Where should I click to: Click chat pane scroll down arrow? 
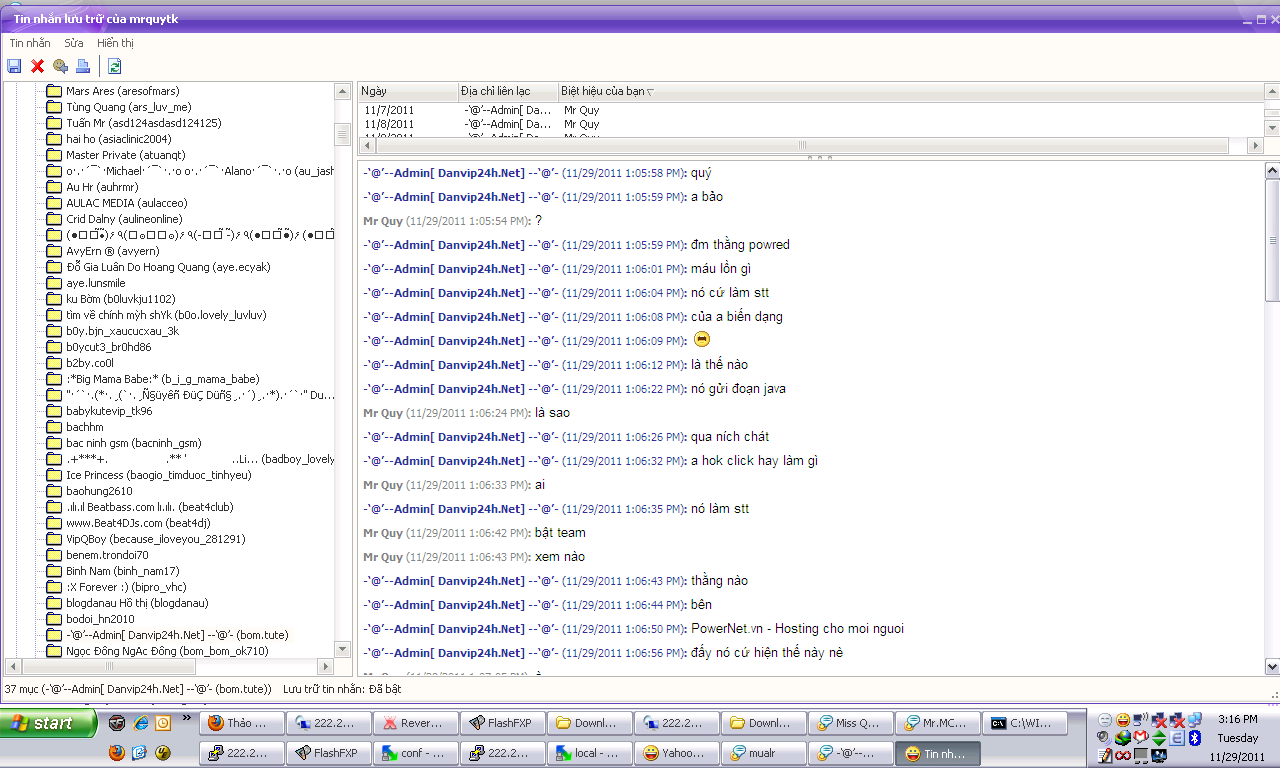pos(1272,666)
